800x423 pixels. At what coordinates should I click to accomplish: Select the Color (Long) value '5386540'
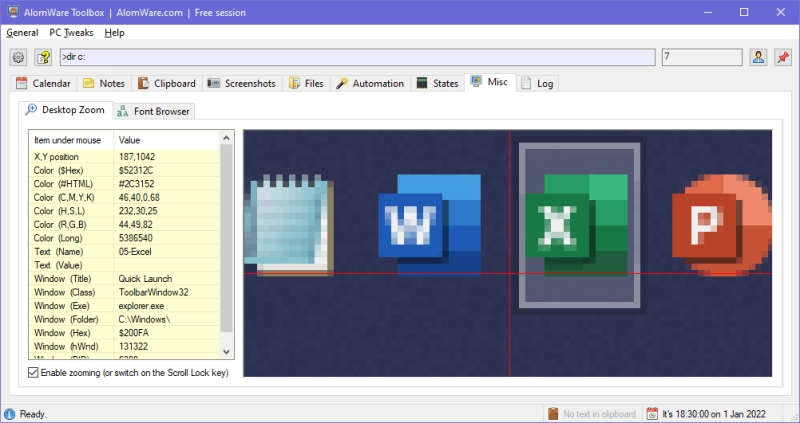(x=136, y=238)
